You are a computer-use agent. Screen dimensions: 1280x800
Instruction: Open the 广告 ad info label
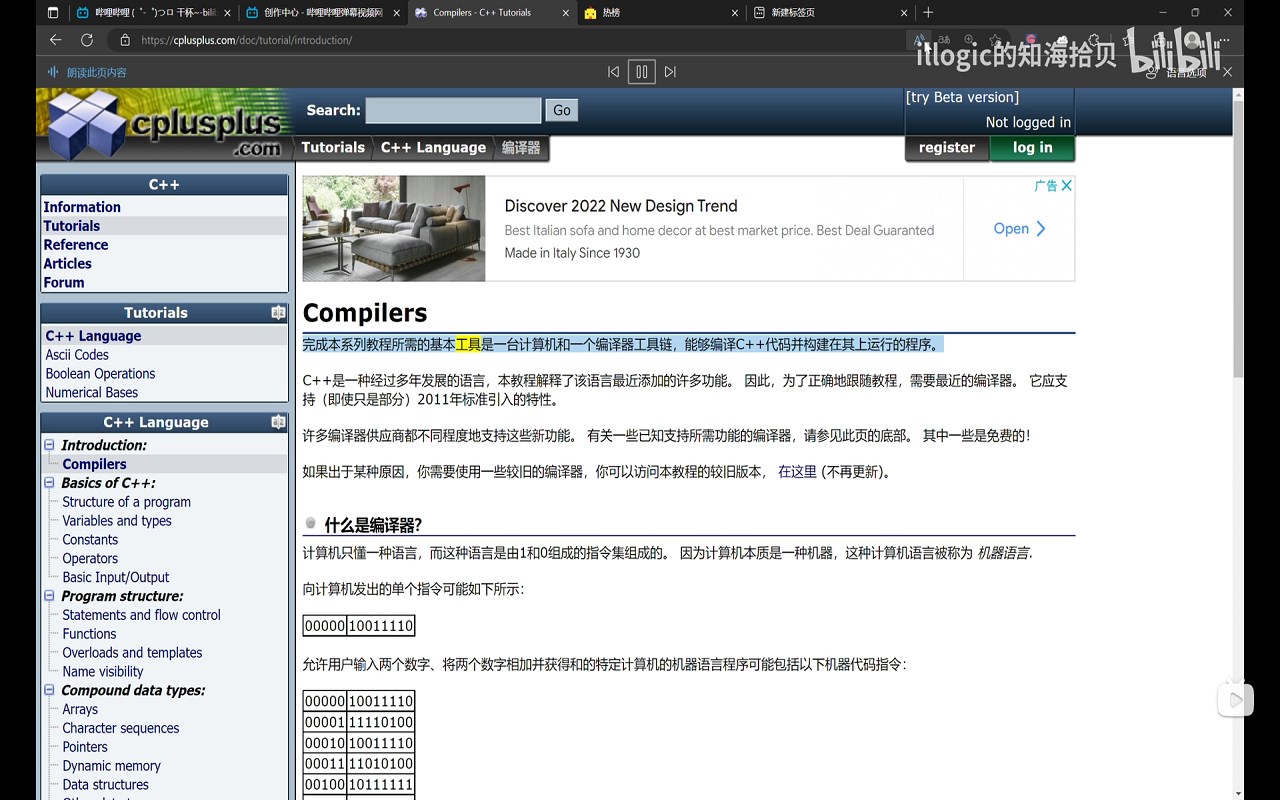(x=1046, y=185)
